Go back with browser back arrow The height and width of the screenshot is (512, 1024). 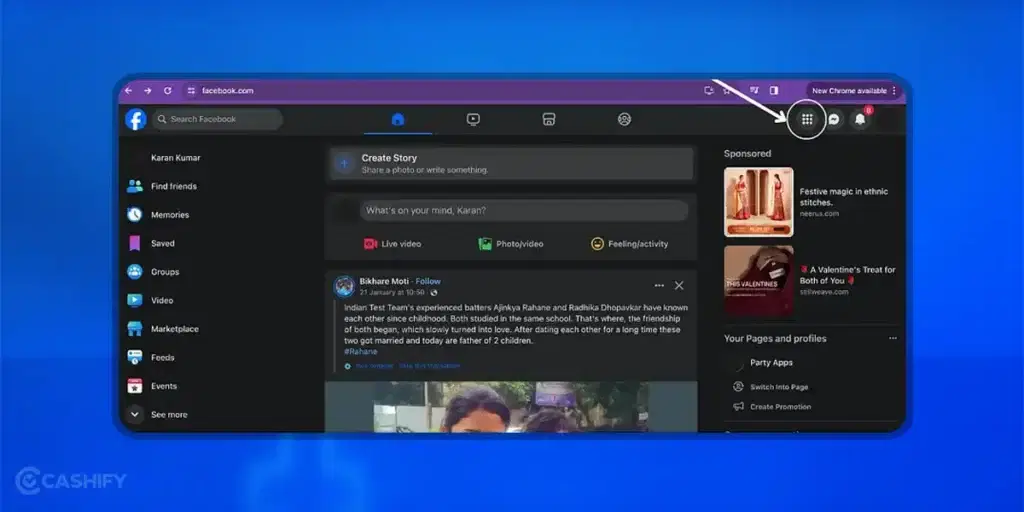pos(129,91)
